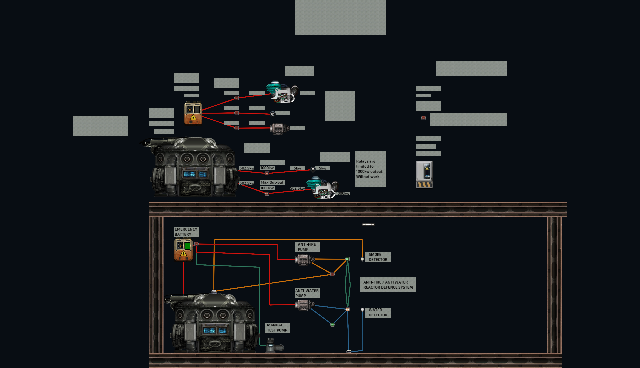Select the wide two-line label between the two detectors
The width and height of the screenshot is (640, 368).
click(x=388, y=285)
